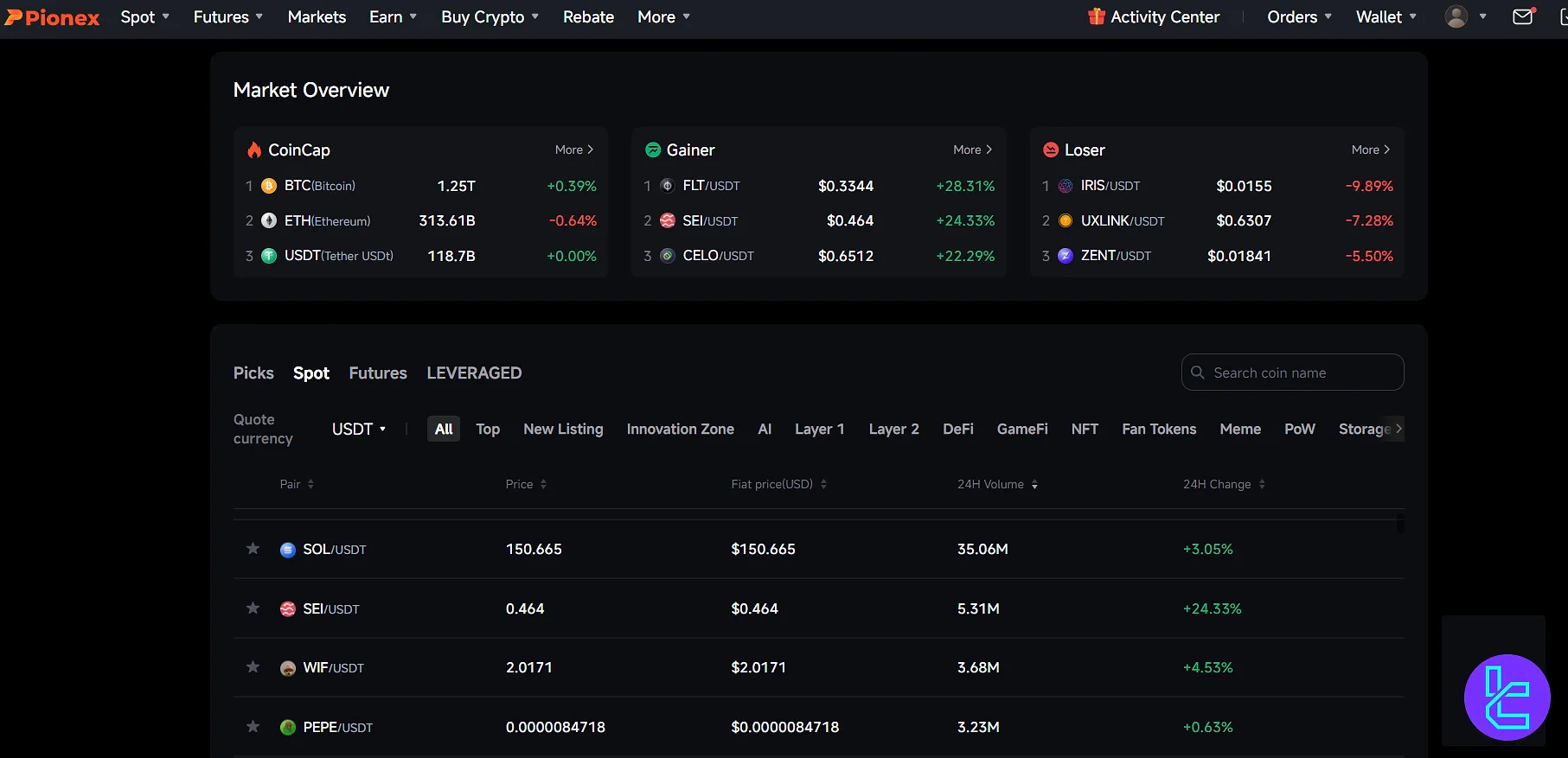This screenshot has height=758, width=1568.
Task: Click the FLT coin icon
Action: (668, 186)
